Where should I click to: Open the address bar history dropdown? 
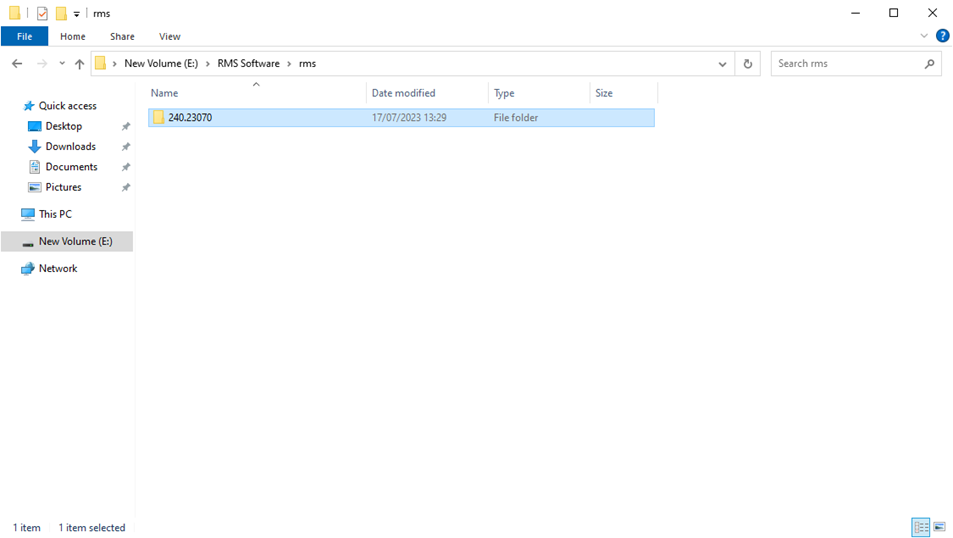(x=722, y=64)
